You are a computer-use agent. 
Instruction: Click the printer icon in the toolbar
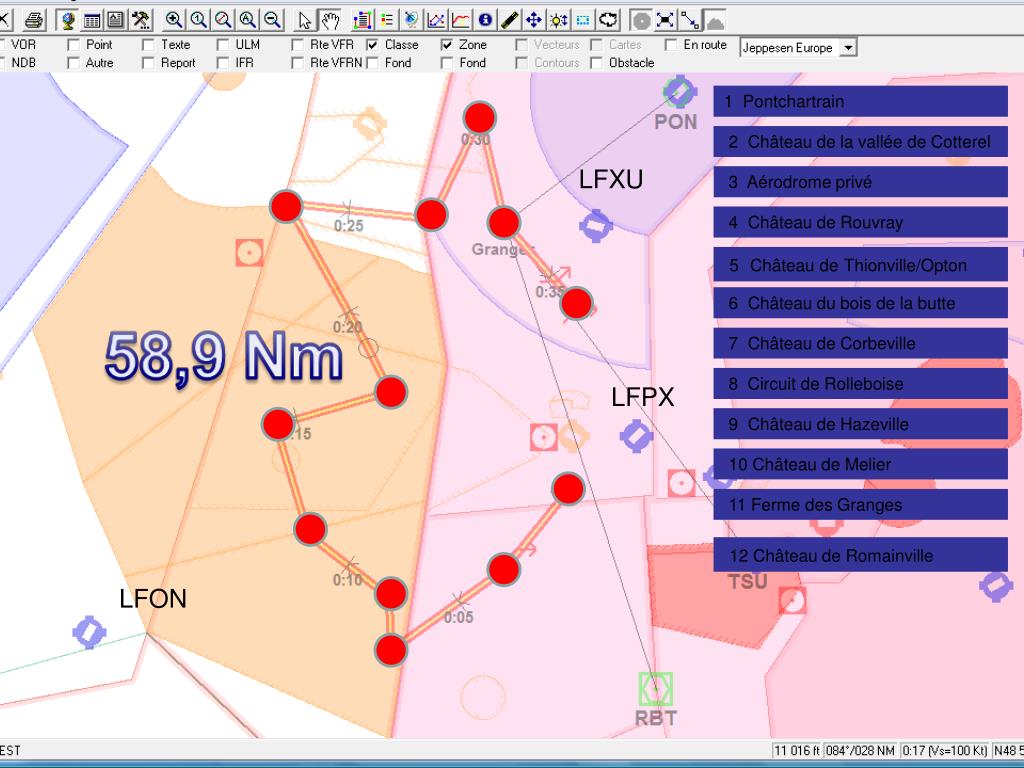point(34,20)
